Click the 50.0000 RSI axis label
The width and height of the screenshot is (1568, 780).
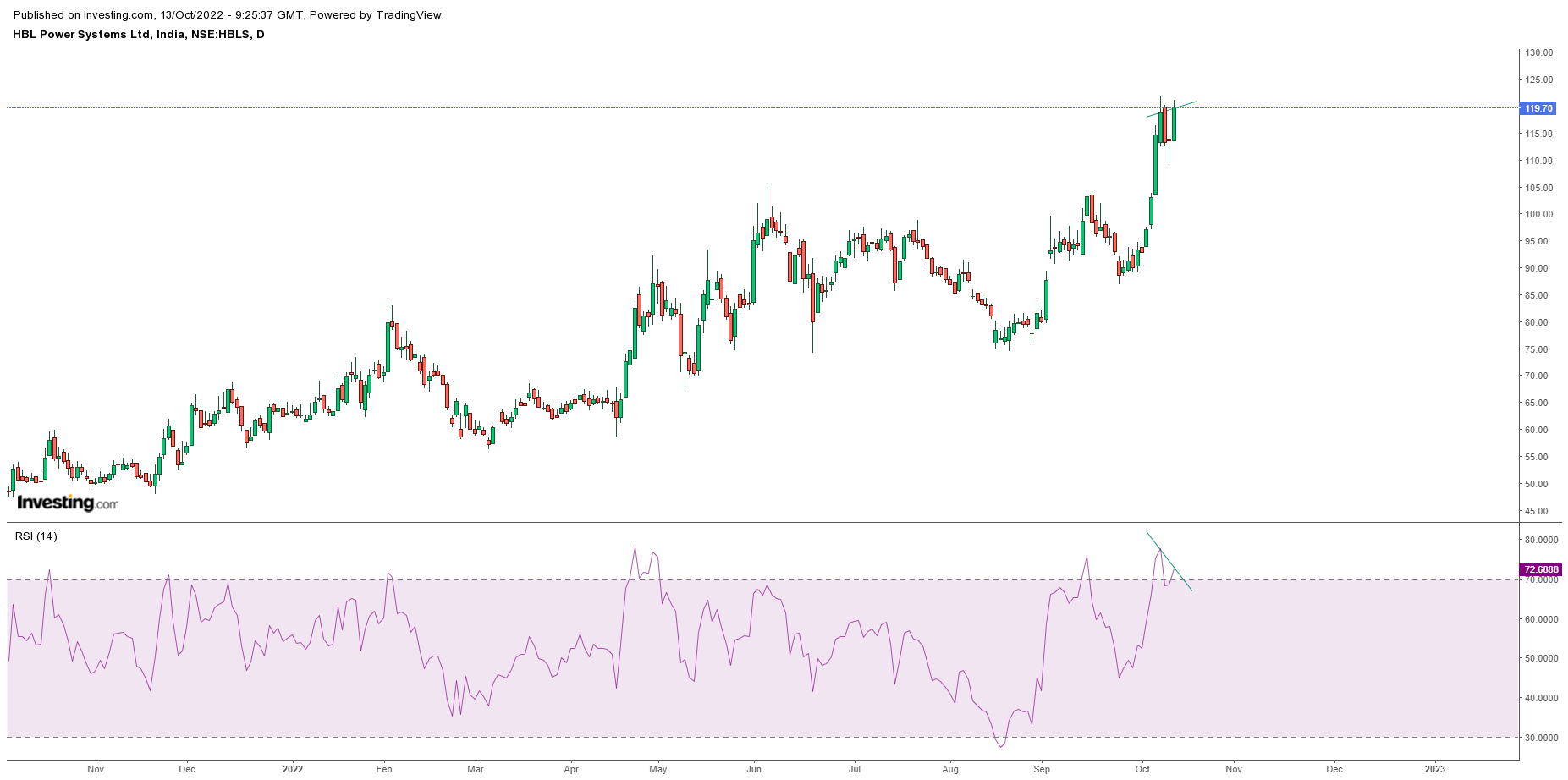tap(1541, 658)
